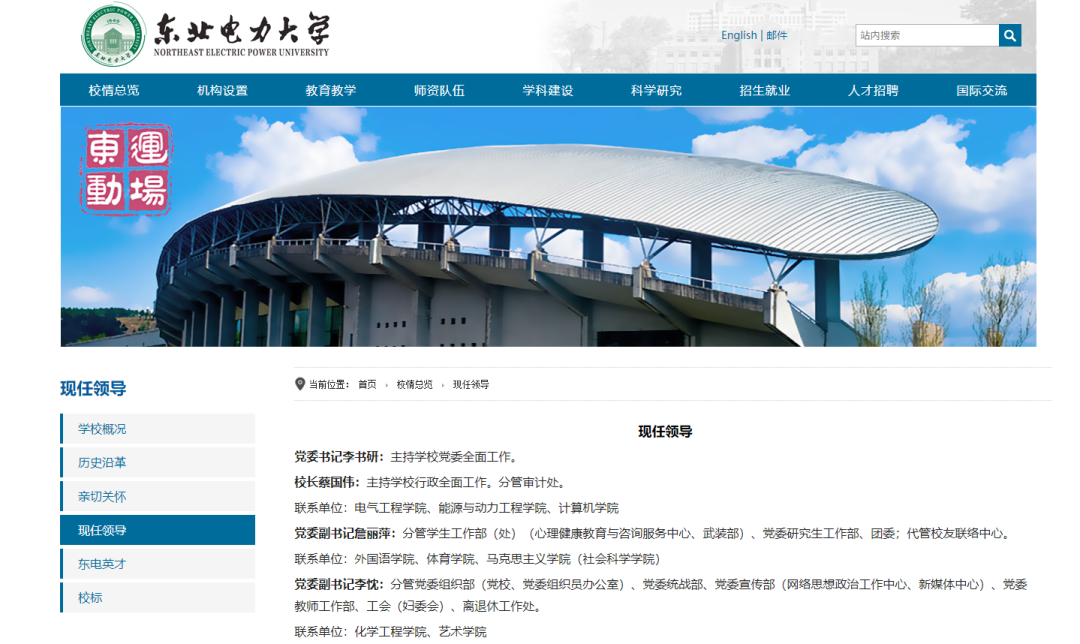
Task: Select 师资队伍 from the navigation bar
Action: pyautogui.click(x=438, y=89)
